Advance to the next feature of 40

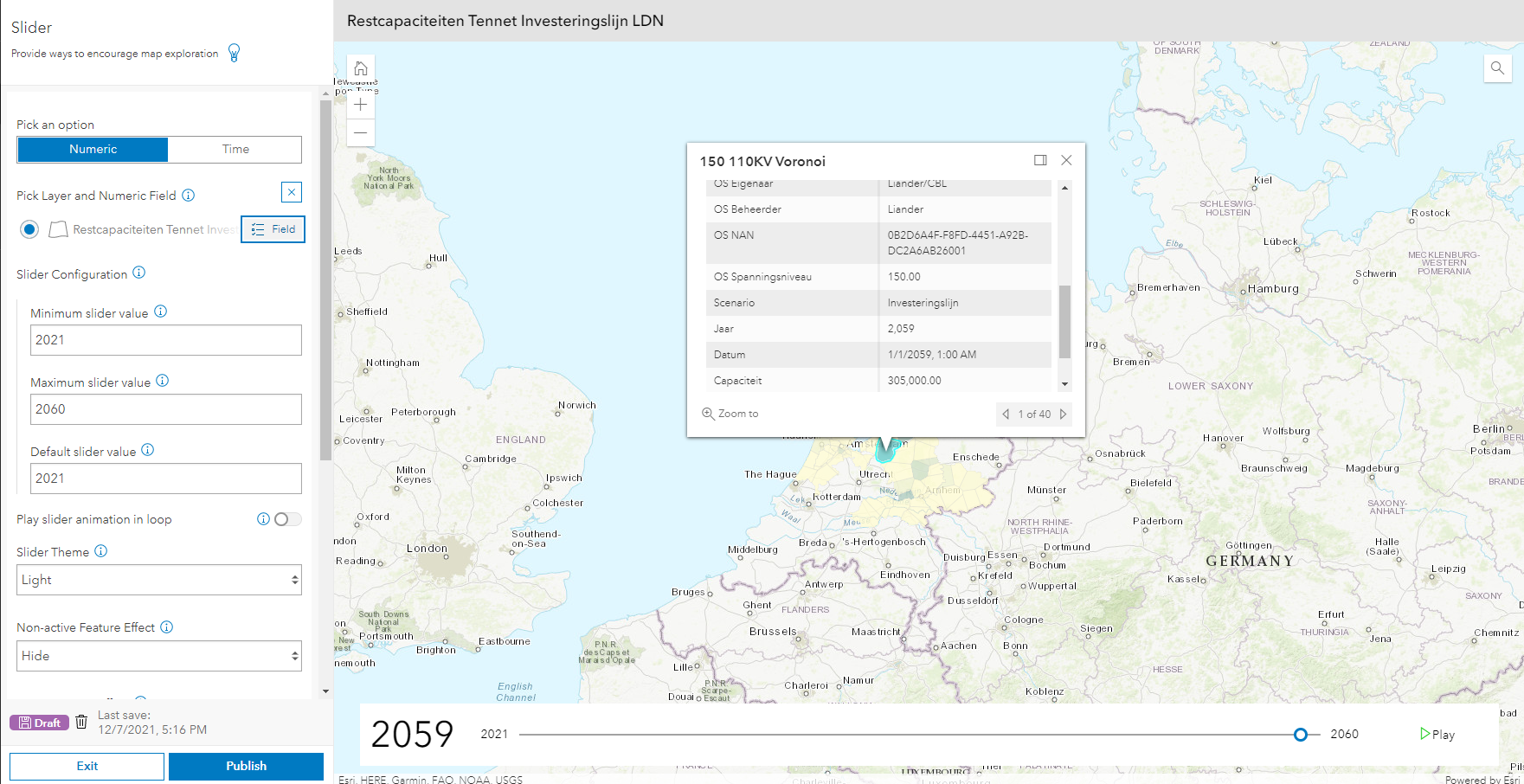[x=1064, y=414]
